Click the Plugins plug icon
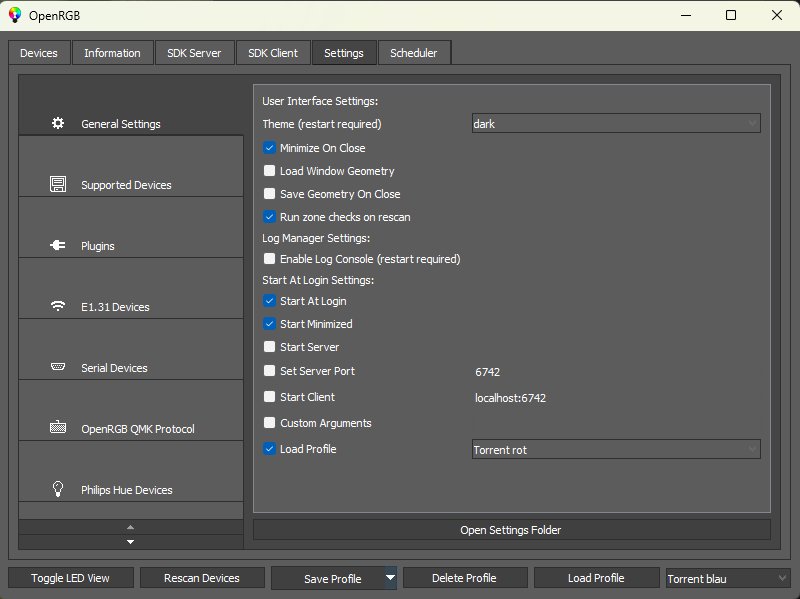The image size is (800, 599). point(58,245)
